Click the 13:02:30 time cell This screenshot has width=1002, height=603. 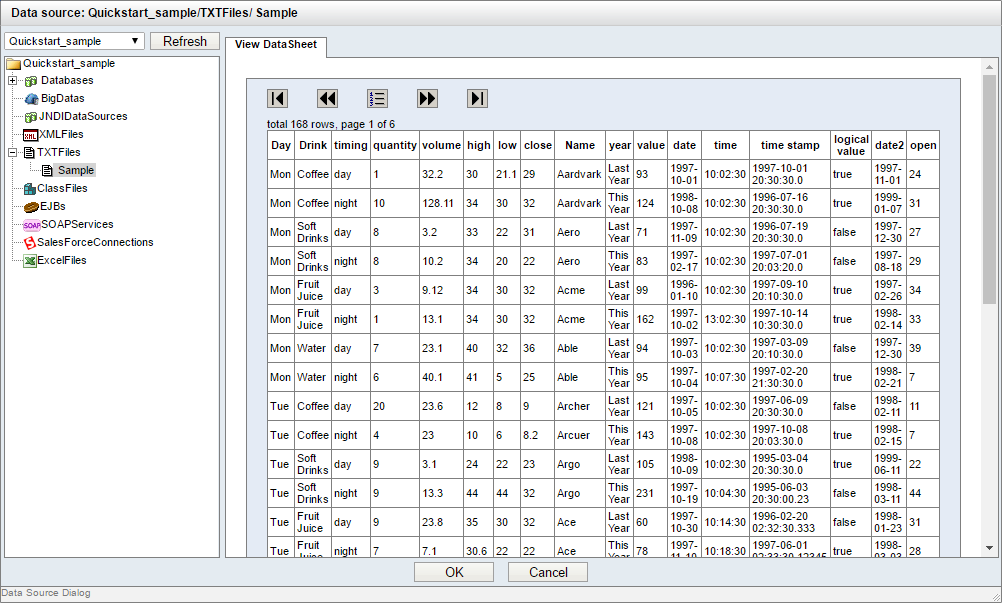click(x=725, y=319)
